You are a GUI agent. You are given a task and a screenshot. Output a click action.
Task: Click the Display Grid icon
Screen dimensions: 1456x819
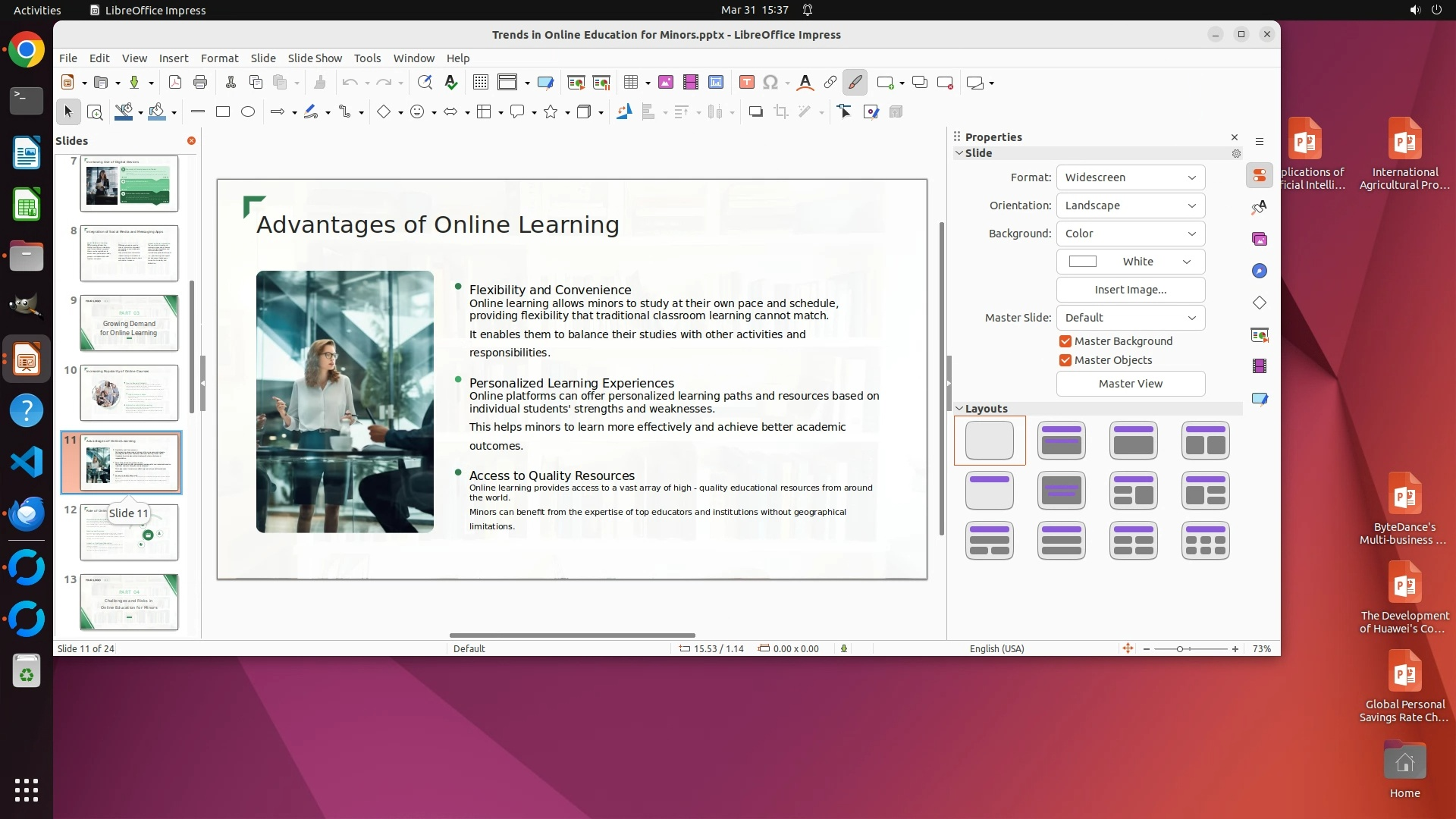coord(480,83)
